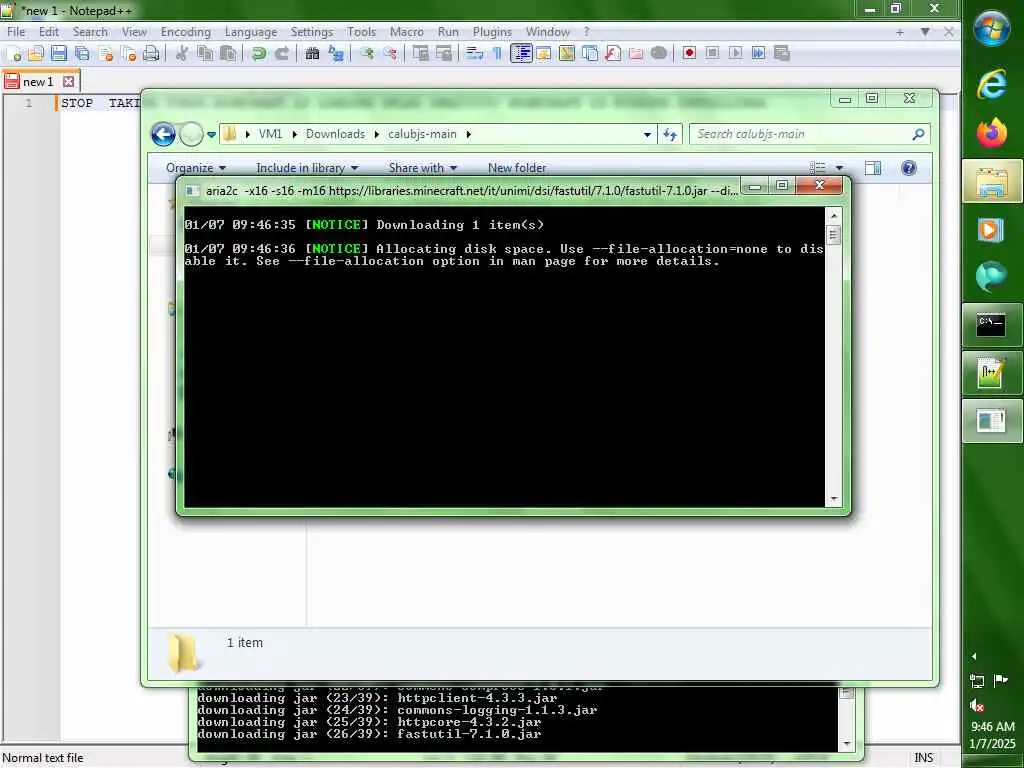Image resolution: width=1024 pixels, height=768 pixels.
Task: Click the Windows Start orb
Action: pyautogui.click(x=991, y=29)
